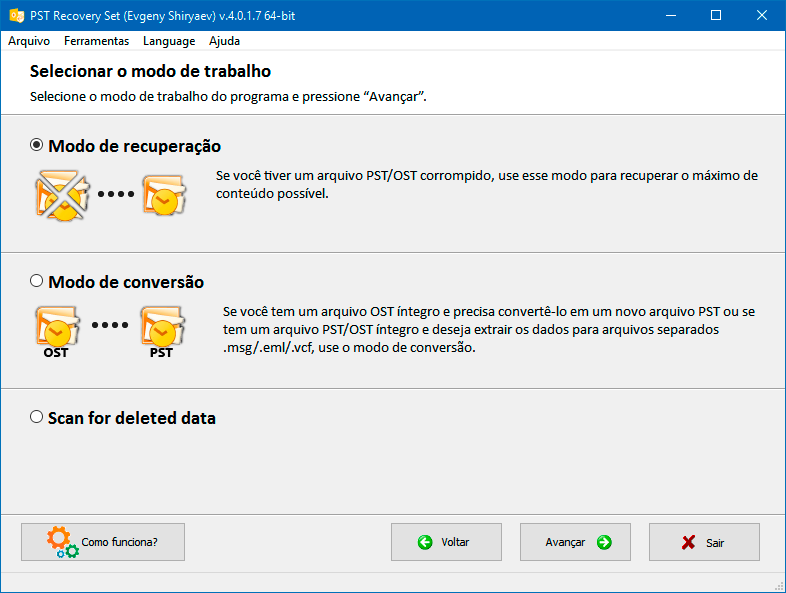
Task: Click the dotted arrow between OST and PST
Action: coord(110,325)
